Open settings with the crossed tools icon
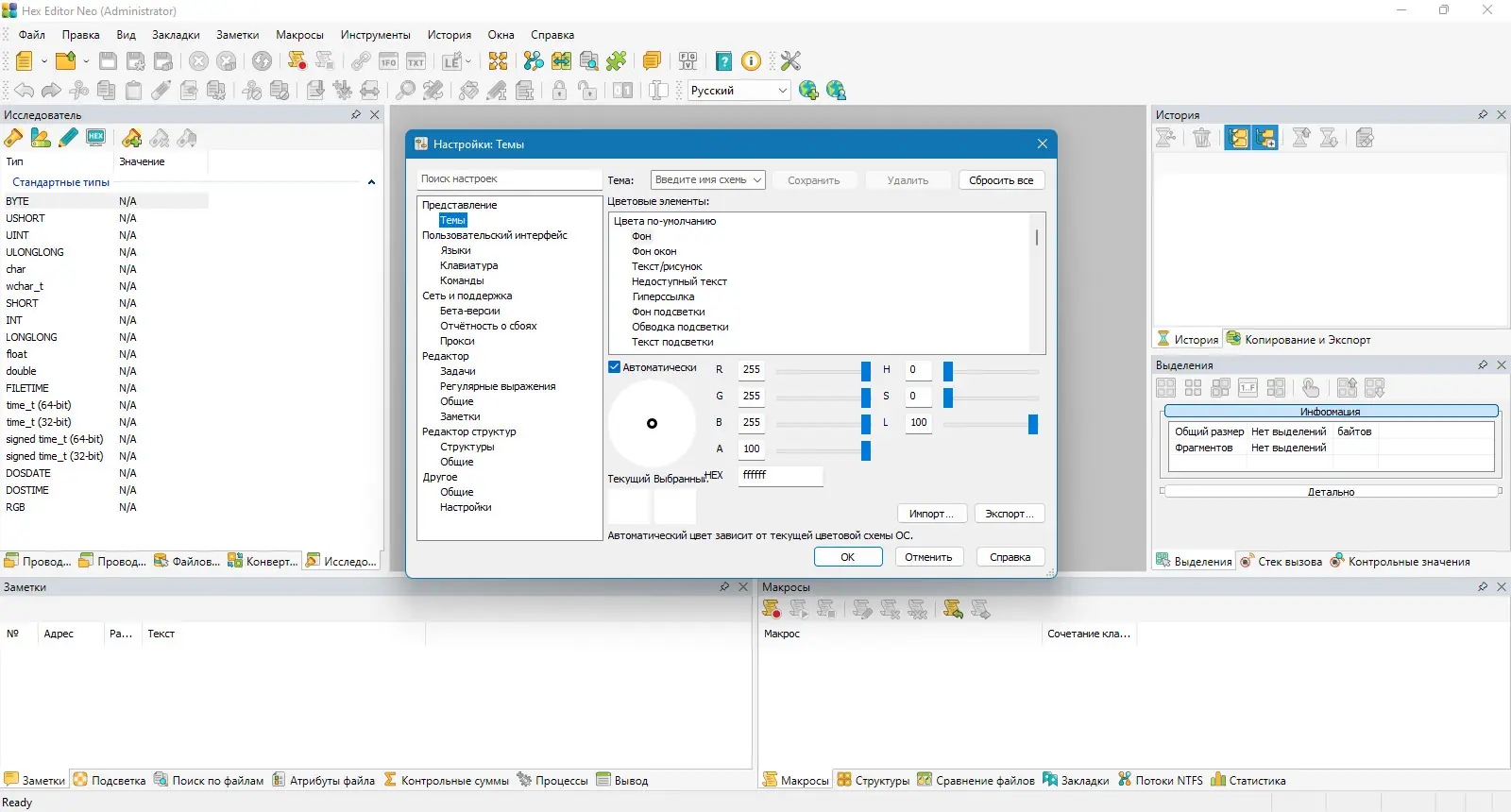1511x812 pixels. tap(790, 61)
